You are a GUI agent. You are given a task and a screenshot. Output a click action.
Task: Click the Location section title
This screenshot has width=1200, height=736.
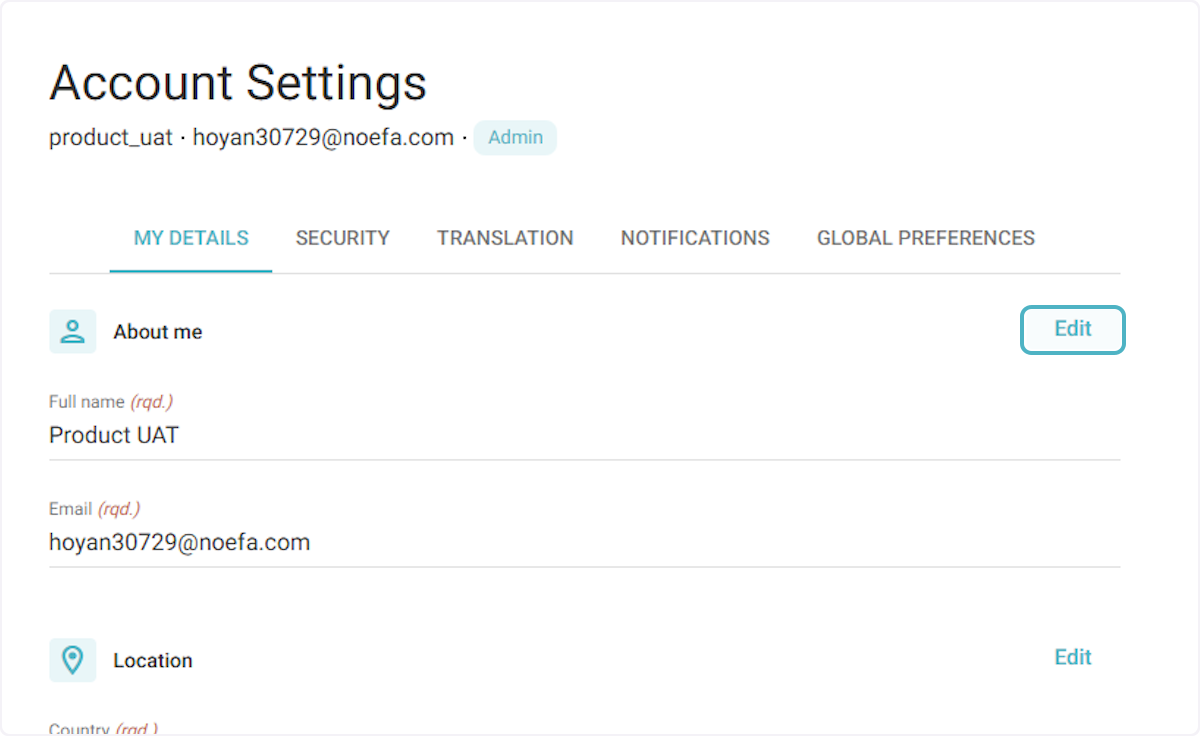[x=153, y=661]
